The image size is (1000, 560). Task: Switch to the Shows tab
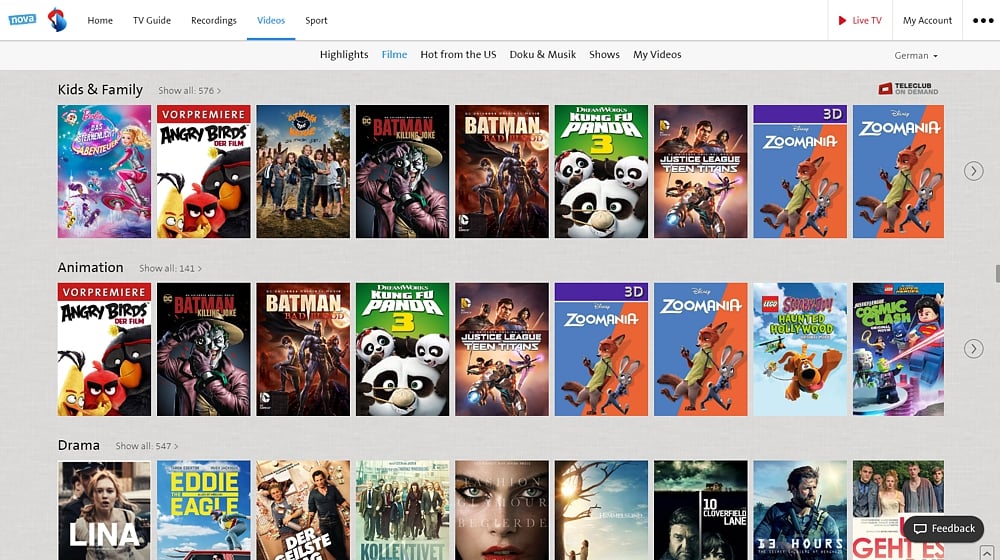[x=605, y=55]
